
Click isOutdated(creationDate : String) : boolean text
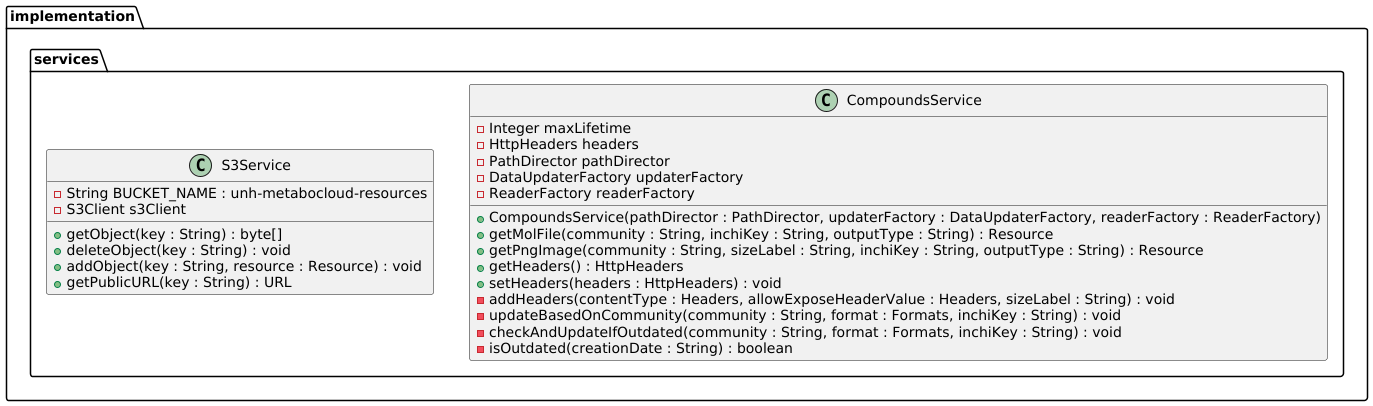pyautogui.click(x=641, y=348)
